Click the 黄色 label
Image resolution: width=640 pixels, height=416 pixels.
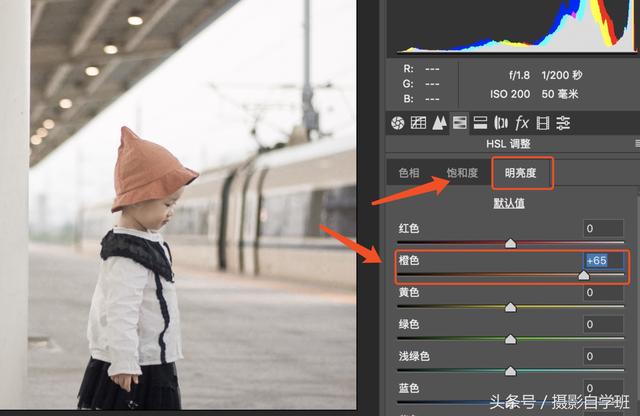(x=409, y=292)
